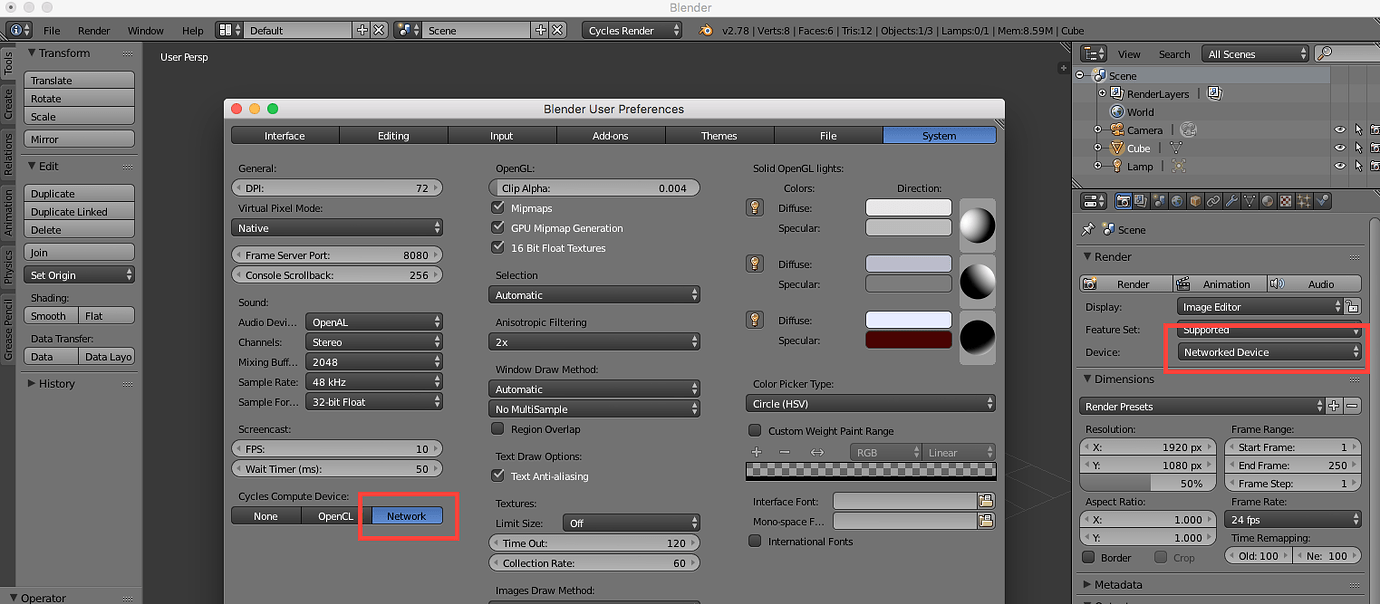Browse for the Mono-space Font file
This screenshot has height=604, width=1380.
[986, 520]
